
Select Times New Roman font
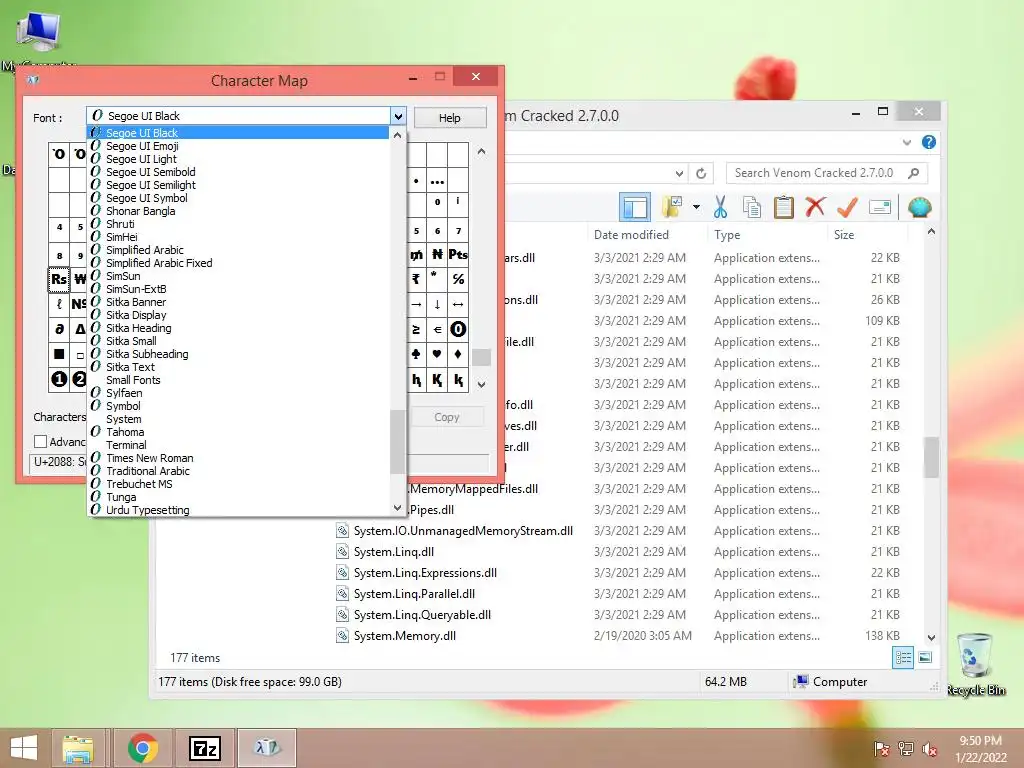click(x=150, y=458)
